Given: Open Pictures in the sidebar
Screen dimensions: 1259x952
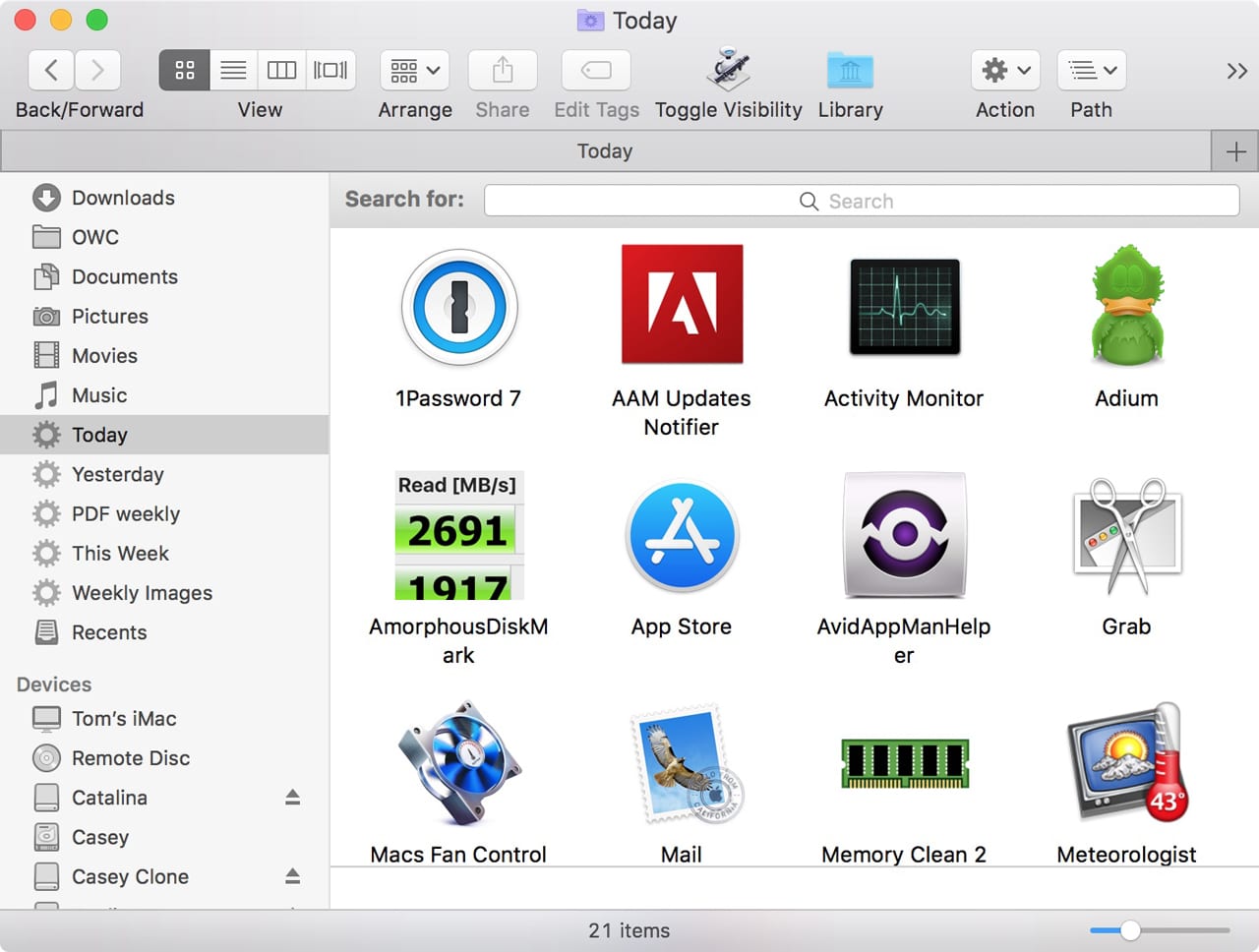Looking at the screenshot, I should click(164, 316).
